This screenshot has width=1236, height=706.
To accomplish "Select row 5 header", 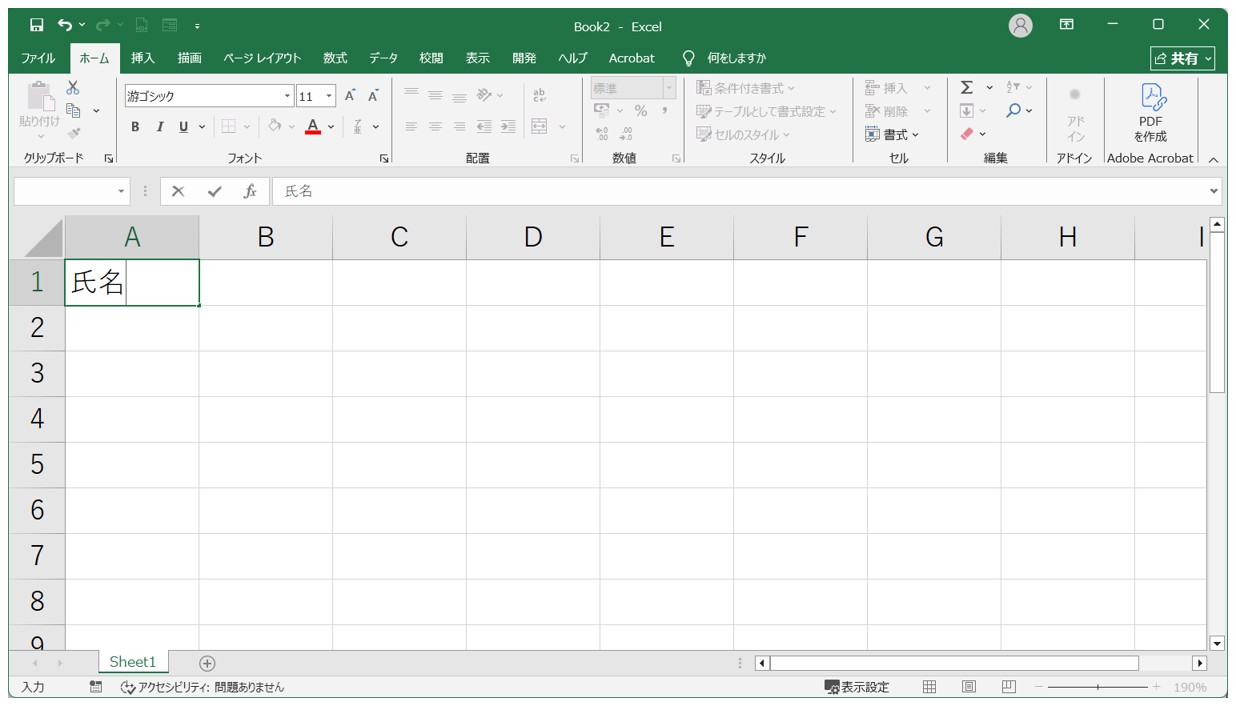I will click(37, 464).
